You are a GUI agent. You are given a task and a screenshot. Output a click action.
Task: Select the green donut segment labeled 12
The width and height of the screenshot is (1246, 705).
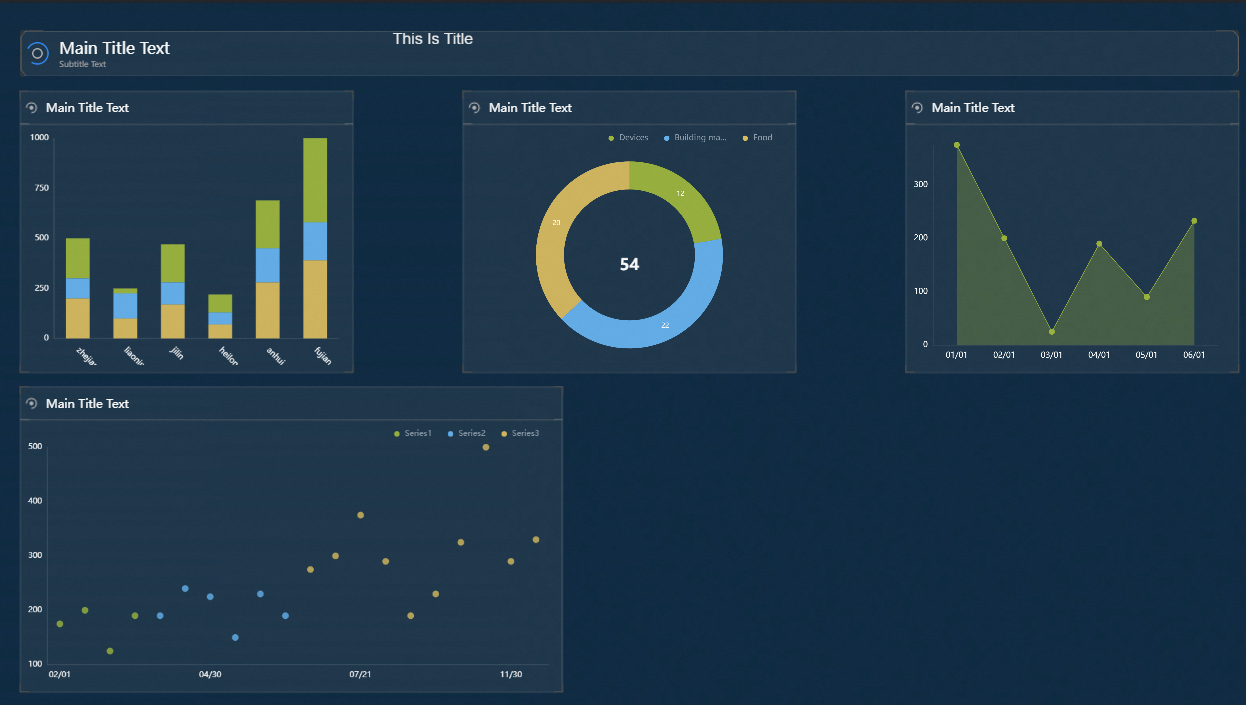point(681,194)
